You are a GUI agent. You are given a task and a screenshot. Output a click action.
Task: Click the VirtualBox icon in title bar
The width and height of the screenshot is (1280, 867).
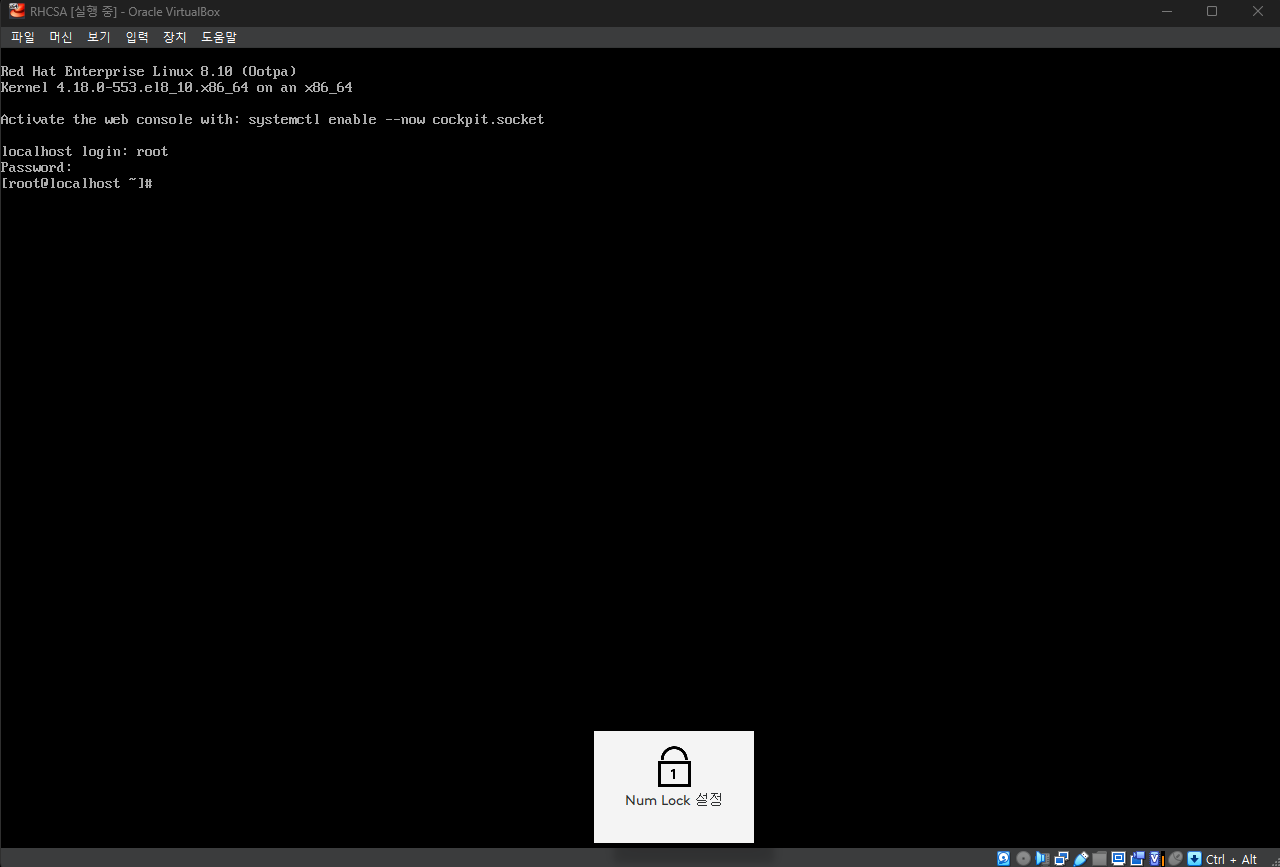16,11
